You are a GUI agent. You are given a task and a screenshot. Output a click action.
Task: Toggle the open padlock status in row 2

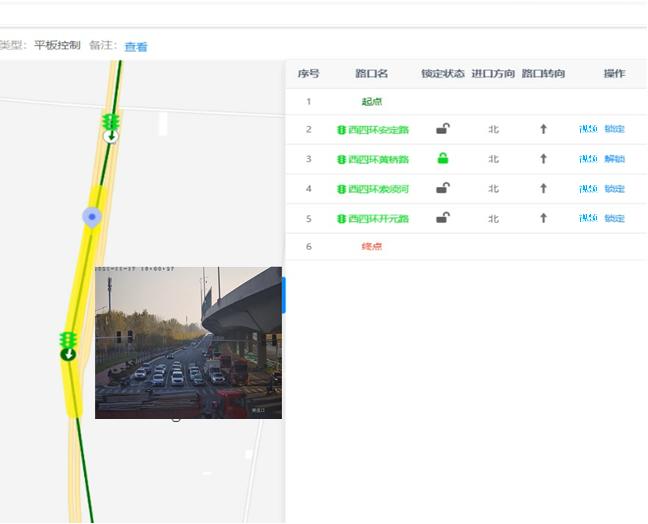click(x=442, y=128)
